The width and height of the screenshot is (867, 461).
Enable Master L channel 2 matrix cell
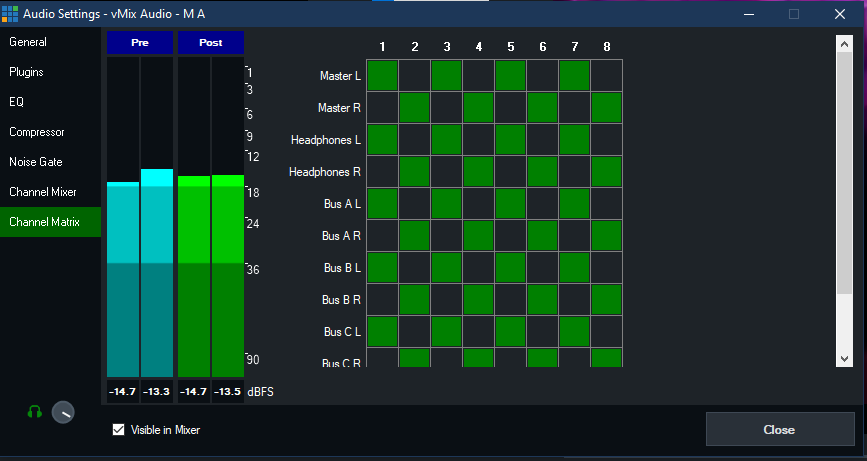[415, 76]
